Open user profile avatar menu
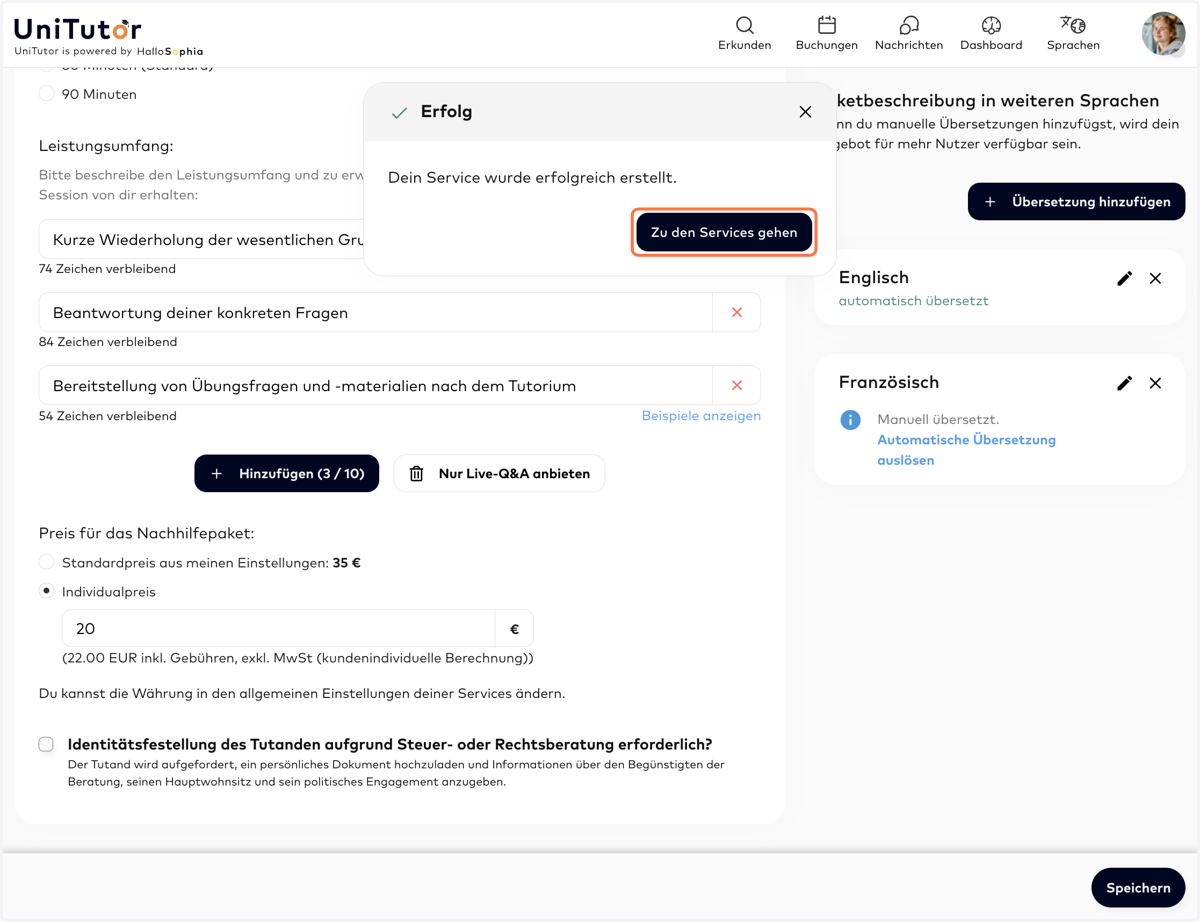 click(1163, 34)
